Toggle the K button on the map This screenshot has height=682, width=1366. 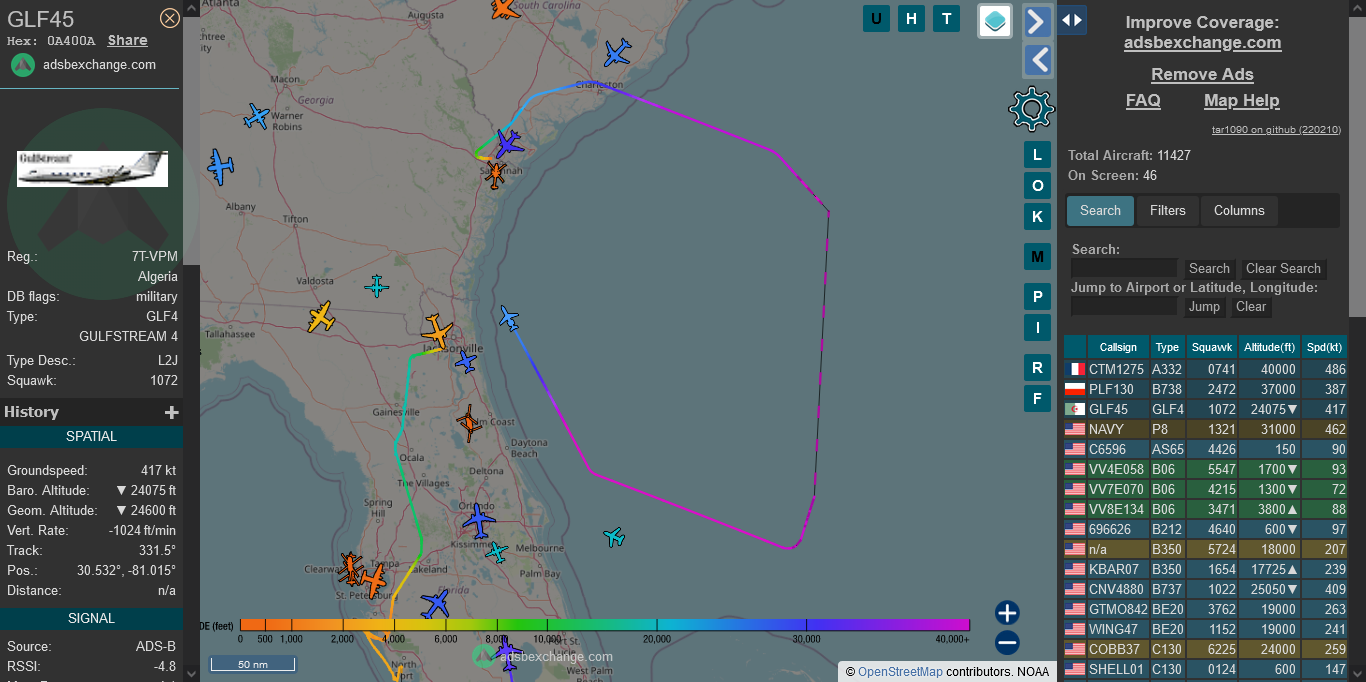[x=1037, y=217]
